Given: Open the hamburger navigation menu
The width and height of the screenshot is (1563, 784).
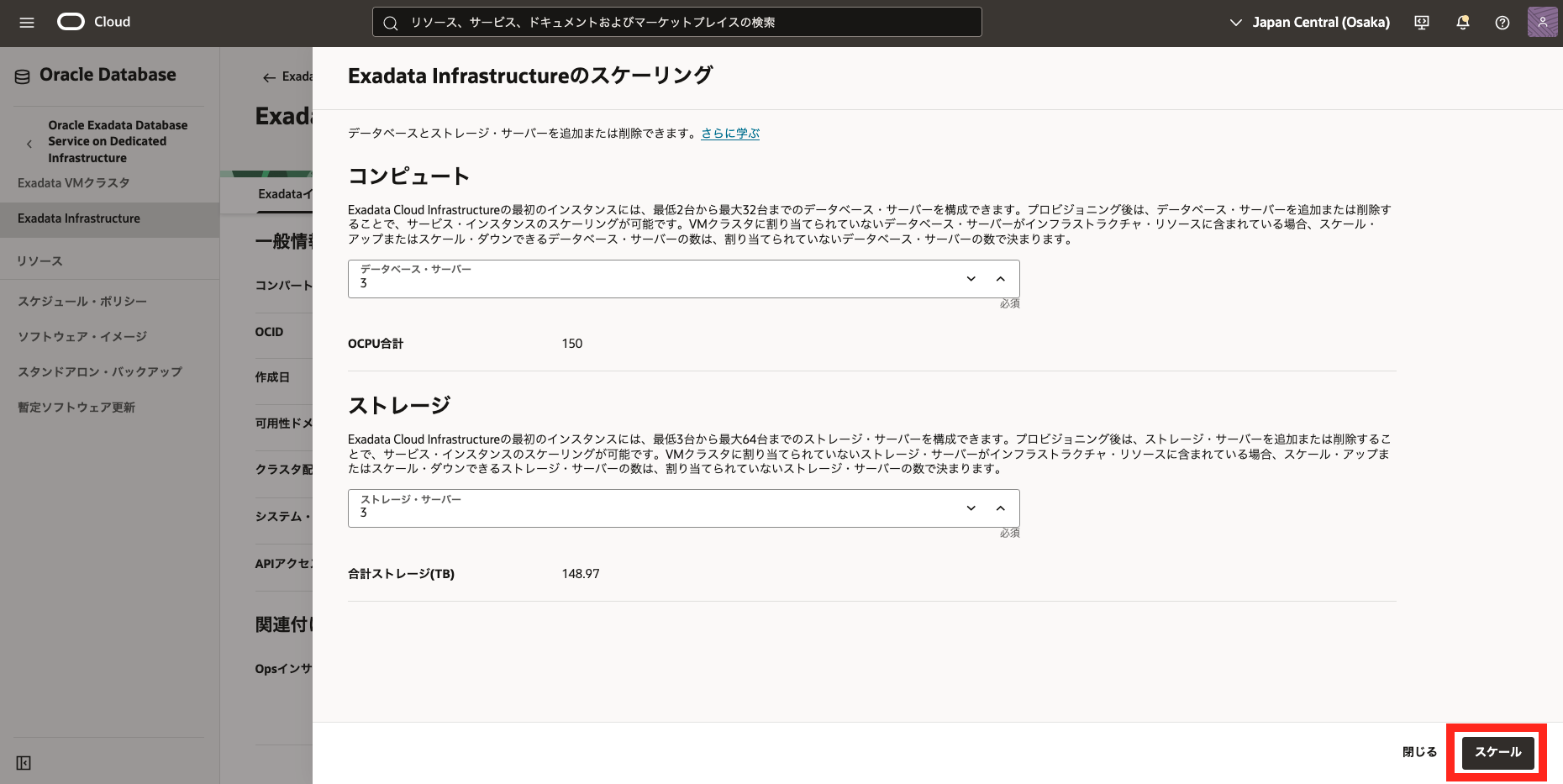Looking at the screenshot, I should tap(27, 23).
